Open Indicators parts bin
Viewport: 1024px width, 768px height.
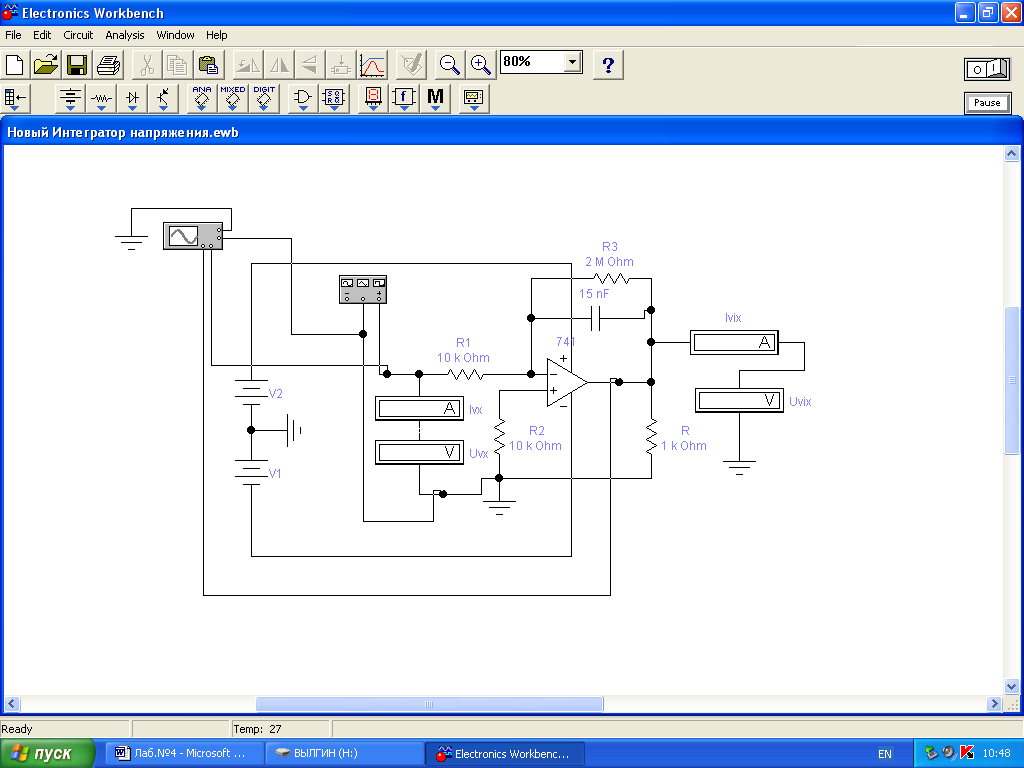[373, 99]
